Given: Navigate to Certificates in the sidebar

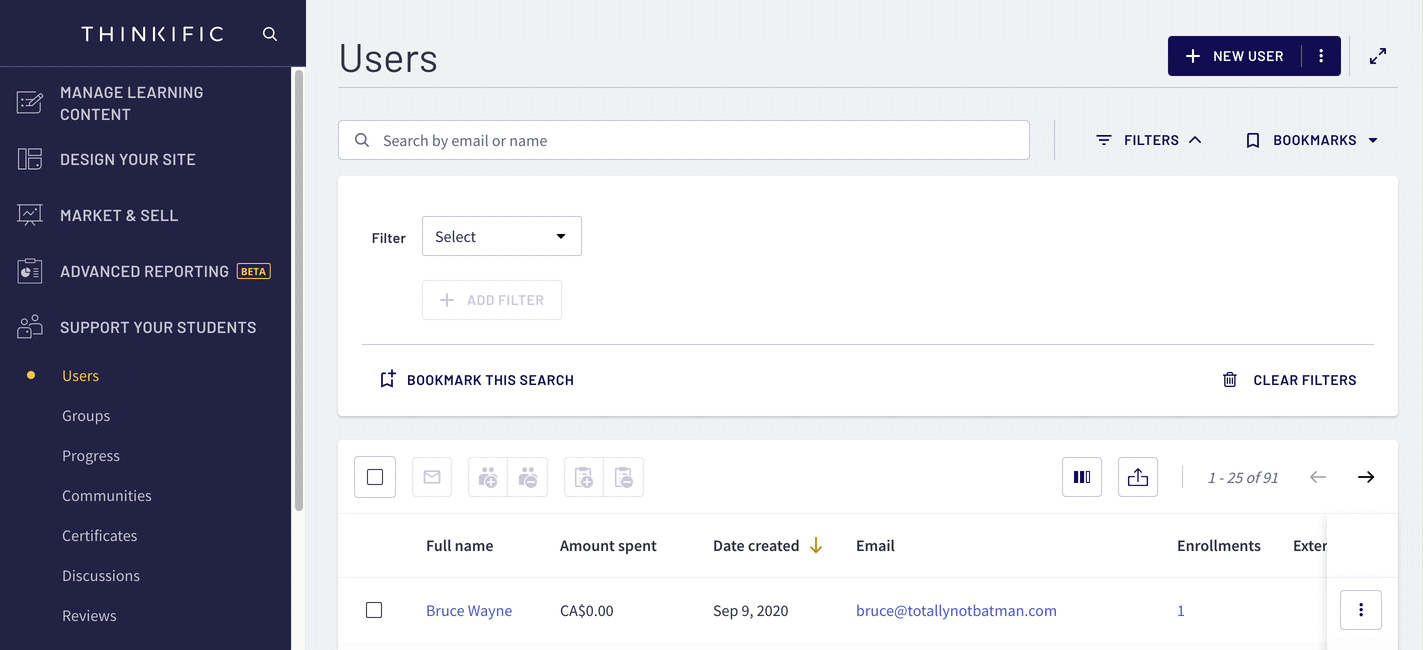Looking at the screenshot, I should 99,536.
